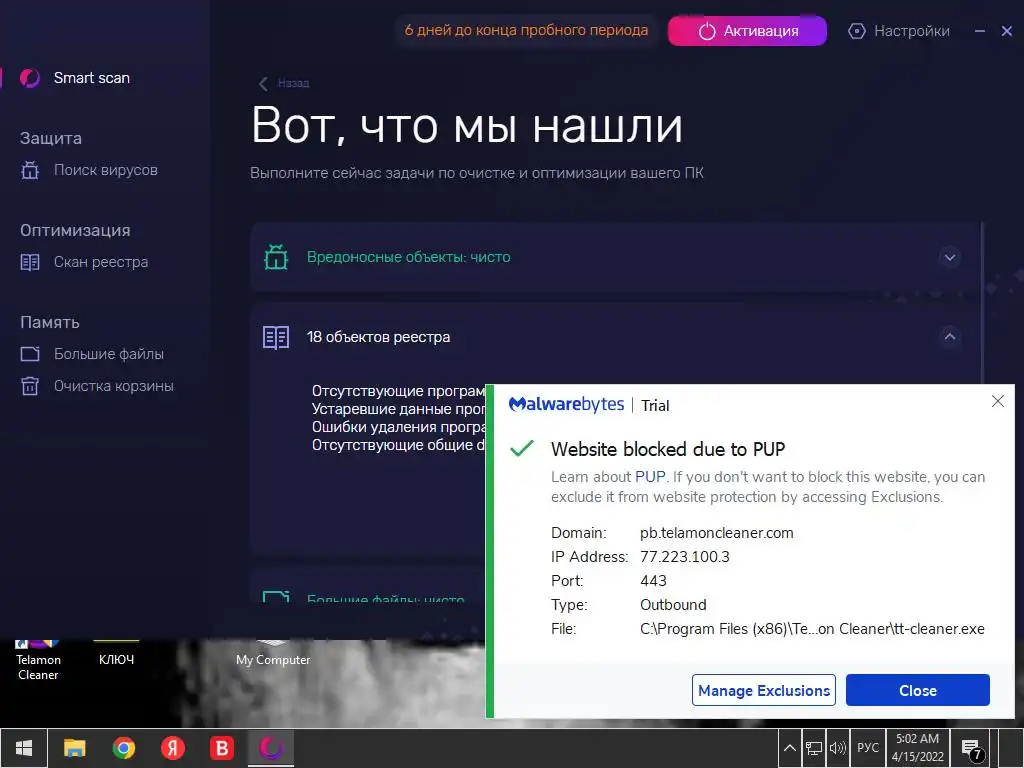
Task: Open the notification center icon
Action: pos(972,749)
